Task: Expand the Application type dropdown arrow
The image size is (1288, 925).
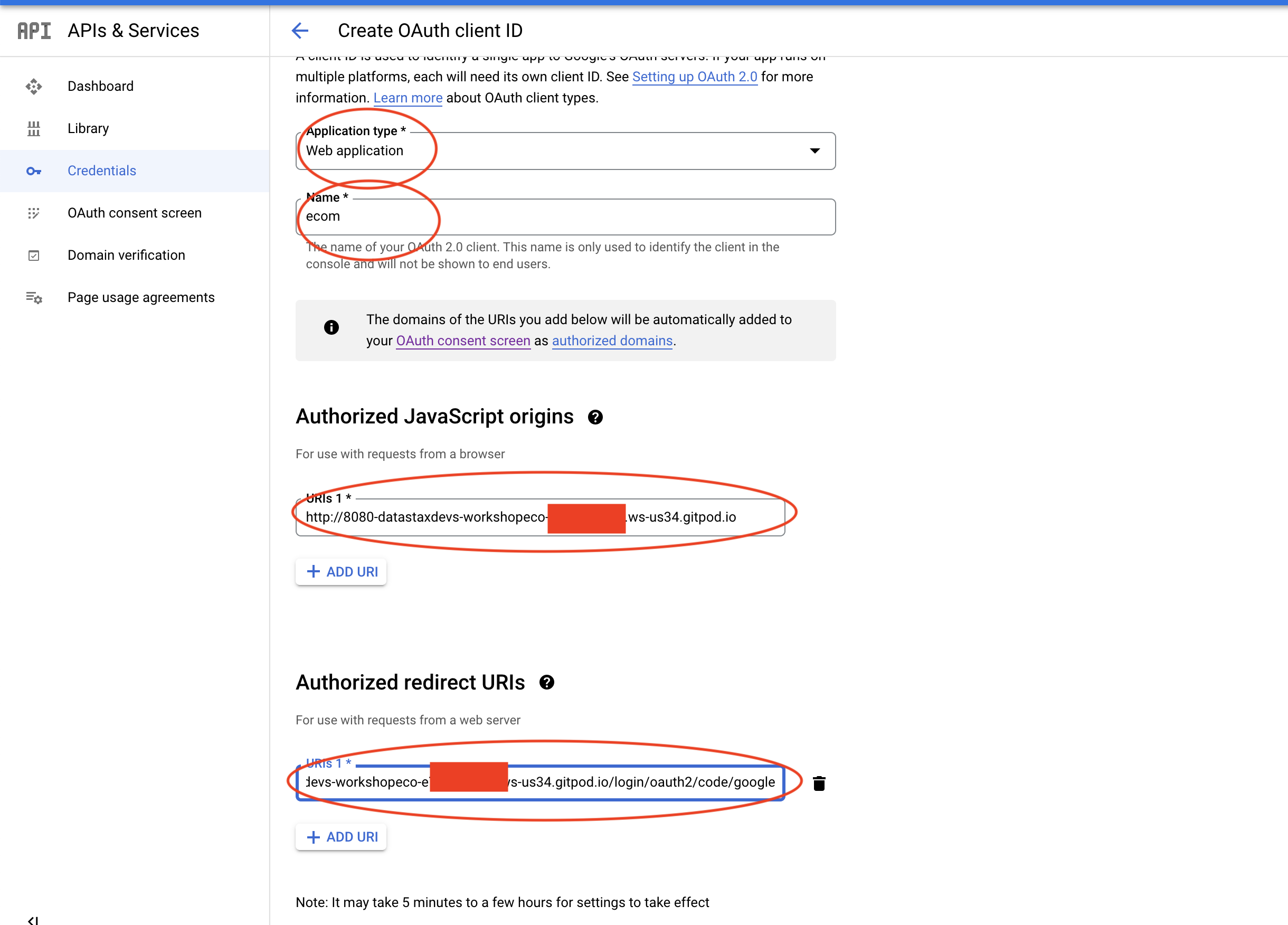Action: [x=815, y=151]
